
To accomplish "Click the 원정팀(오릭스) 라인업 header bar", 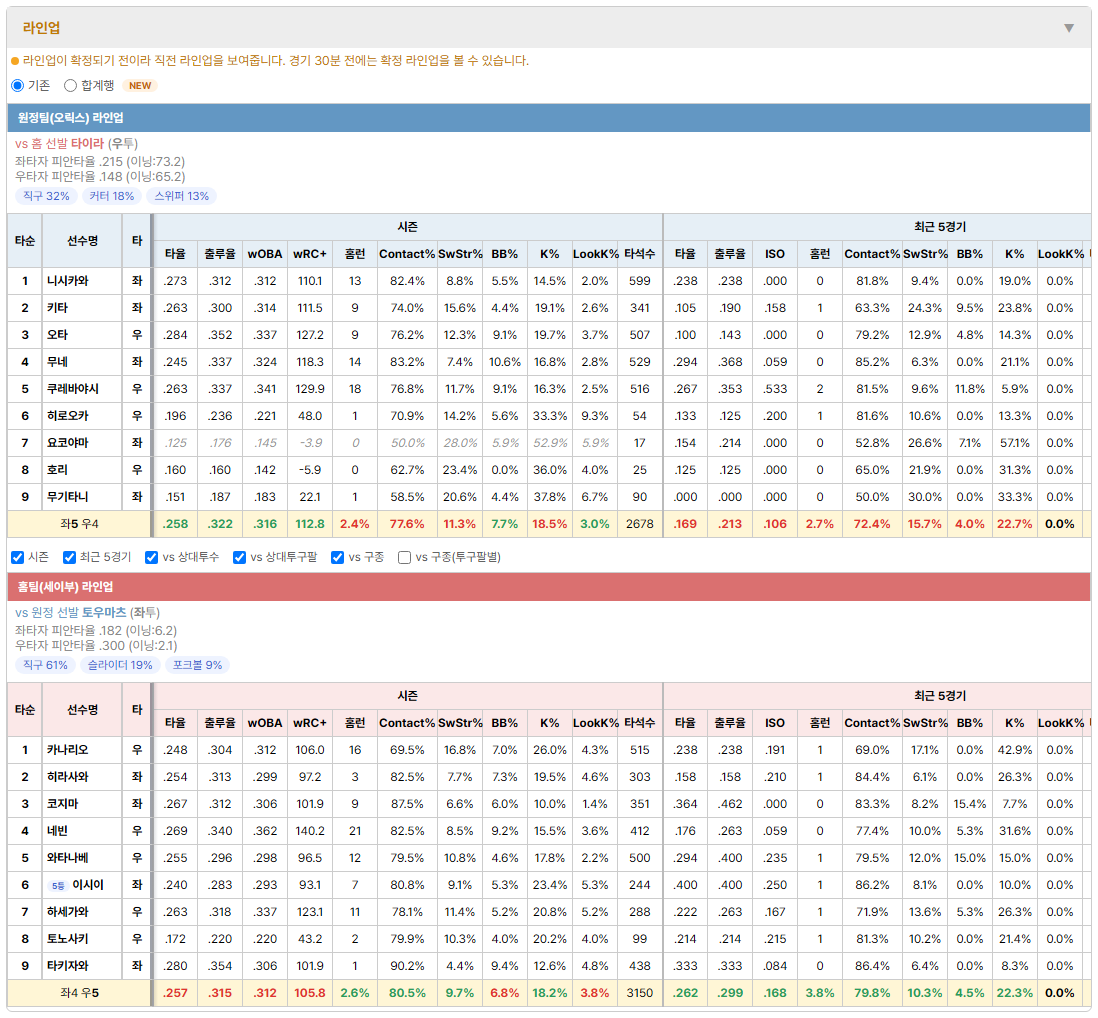I will coord(549,118).
